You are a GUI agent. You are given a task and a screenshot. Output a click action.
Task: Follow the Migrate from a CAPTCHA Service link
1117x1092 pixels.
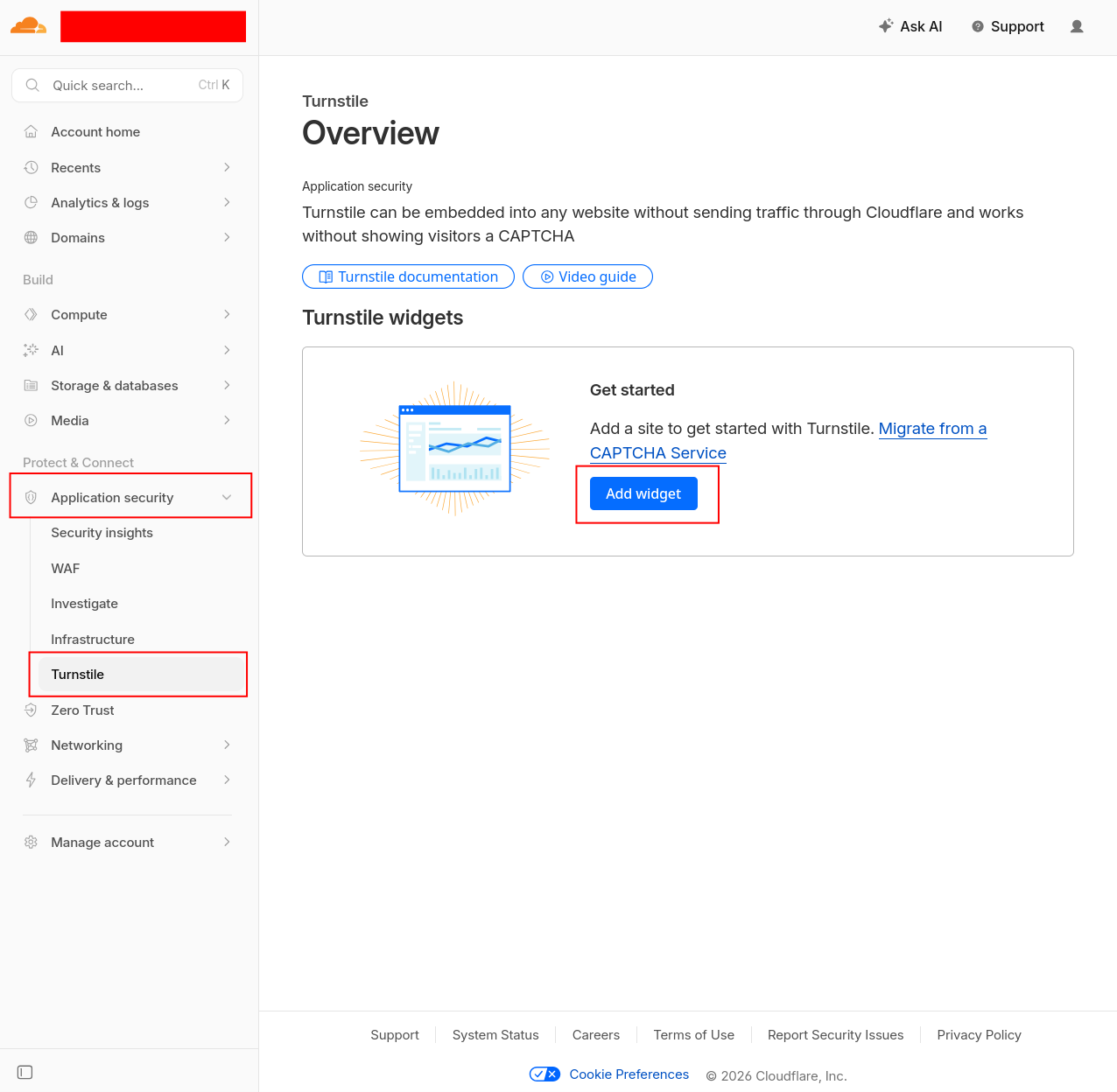789,441
